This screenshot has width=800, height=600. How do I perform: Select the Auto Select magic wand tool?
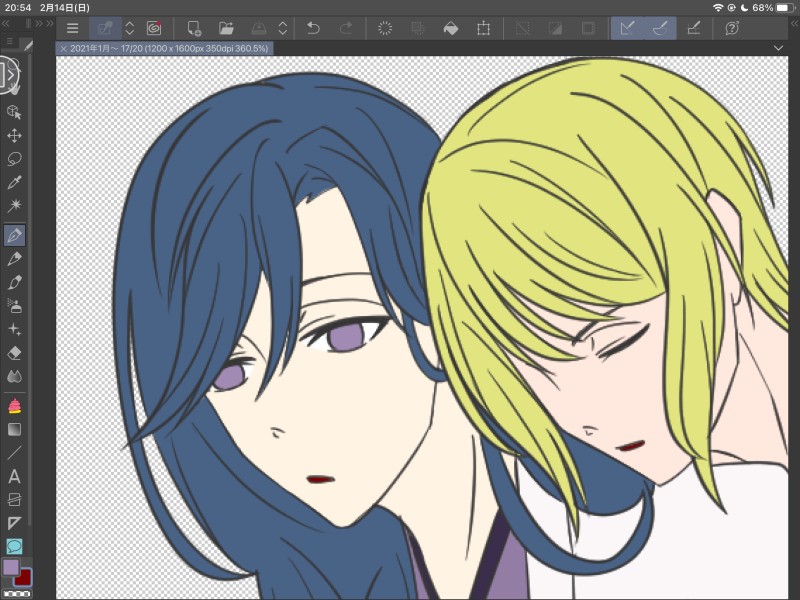point(14,206)
